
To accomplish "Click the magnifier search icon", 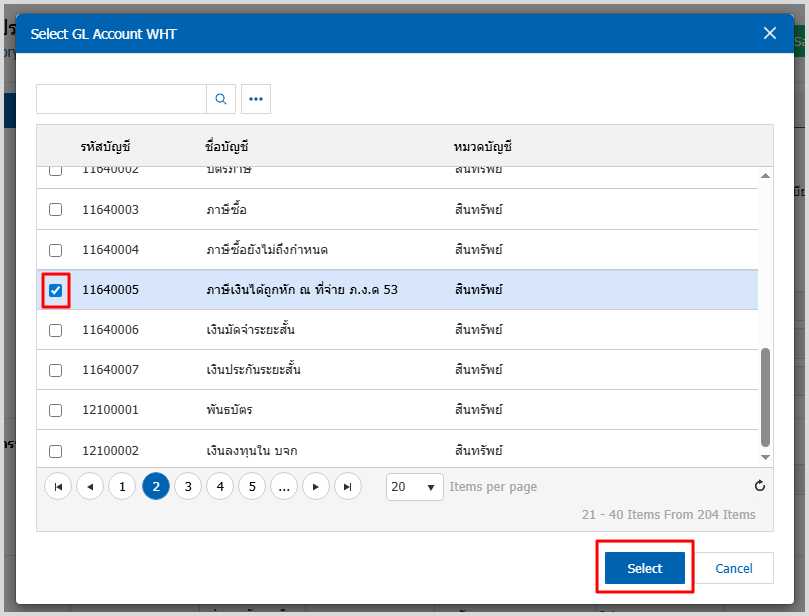I will tap(221, 99).
